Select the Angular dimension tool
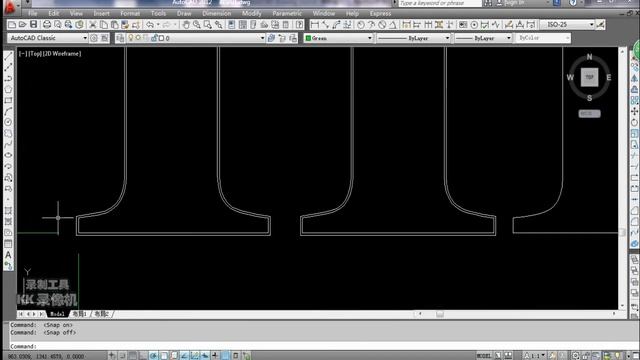 (393, 25)
